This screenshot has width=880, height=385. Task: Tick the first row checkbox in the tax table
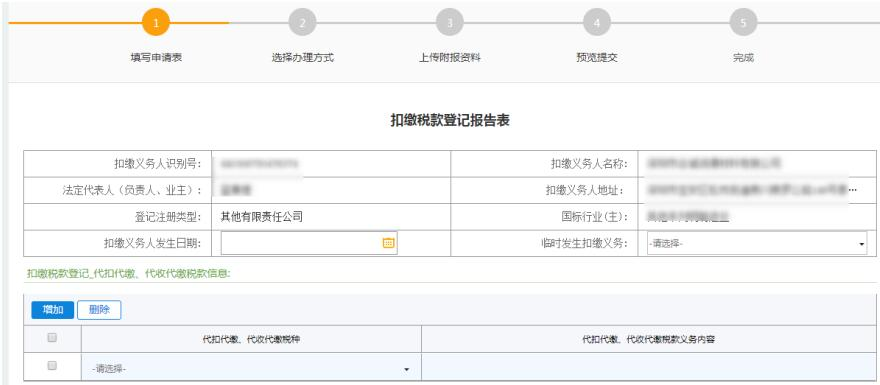point(52,365)
